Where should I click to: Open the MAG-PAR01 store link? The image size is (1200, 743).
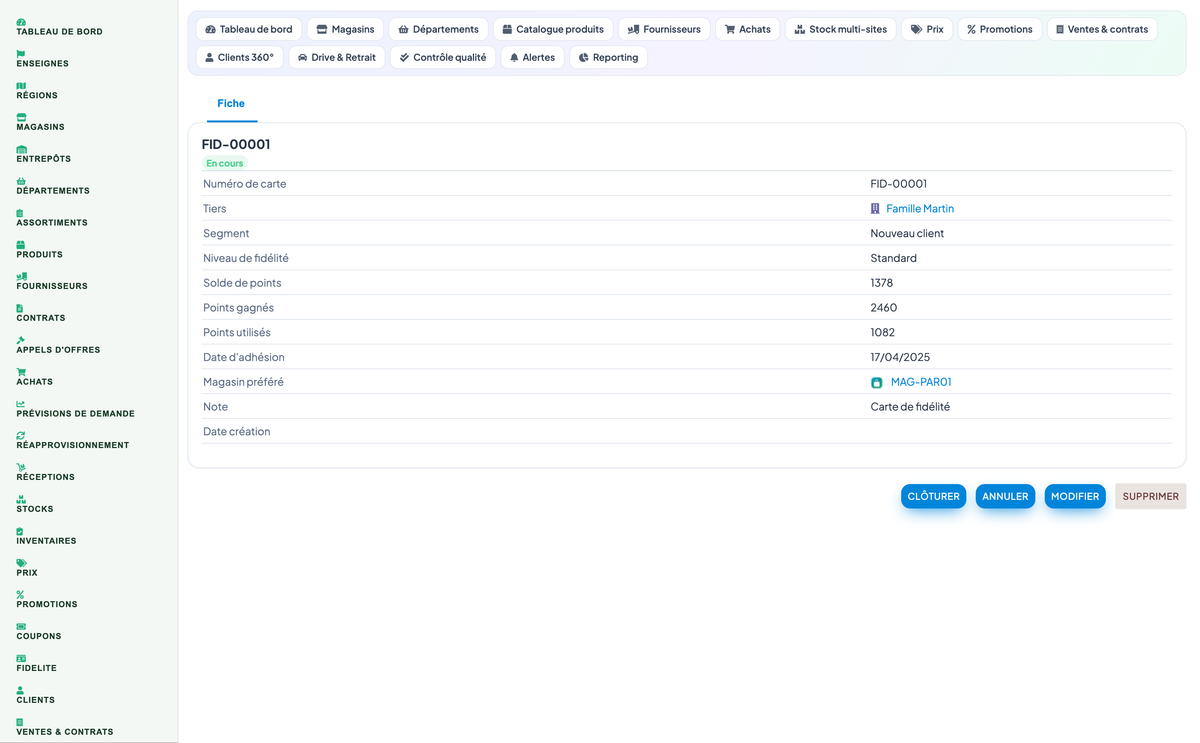coord(921,382)
